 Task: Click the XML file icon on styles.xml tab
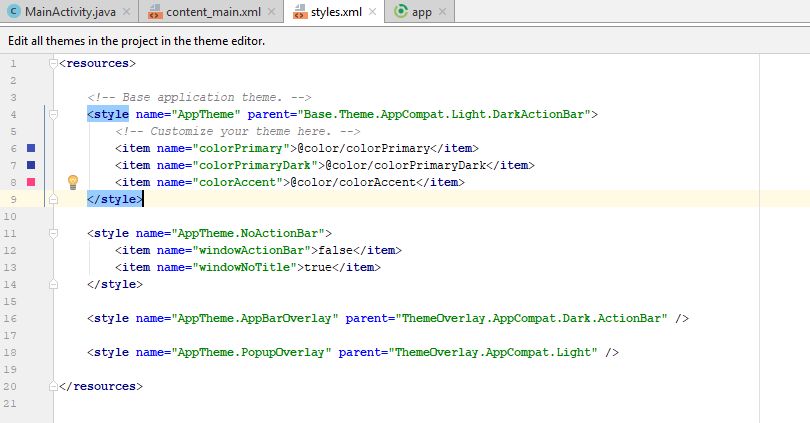(300, 11)
